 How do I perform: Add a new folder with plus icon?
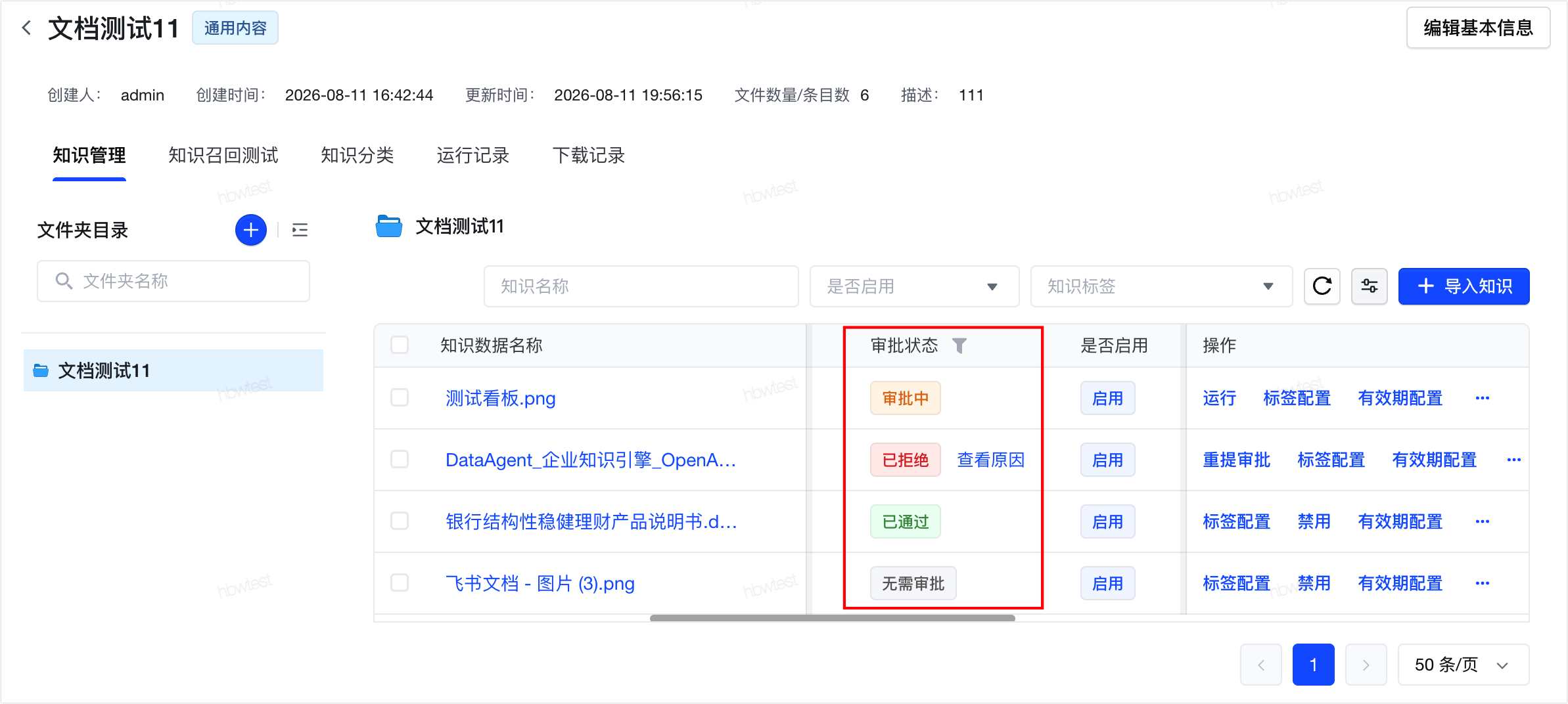(251, 230)
